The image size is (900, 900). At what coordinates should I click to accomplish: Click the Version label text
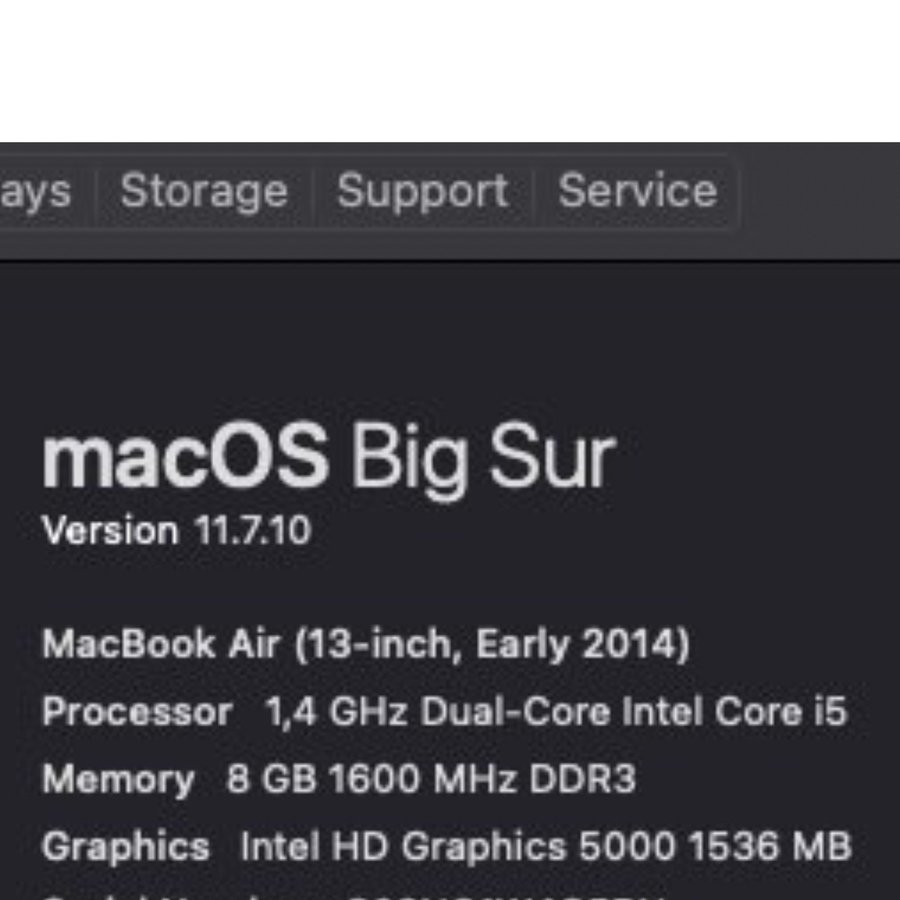point(110,530)
